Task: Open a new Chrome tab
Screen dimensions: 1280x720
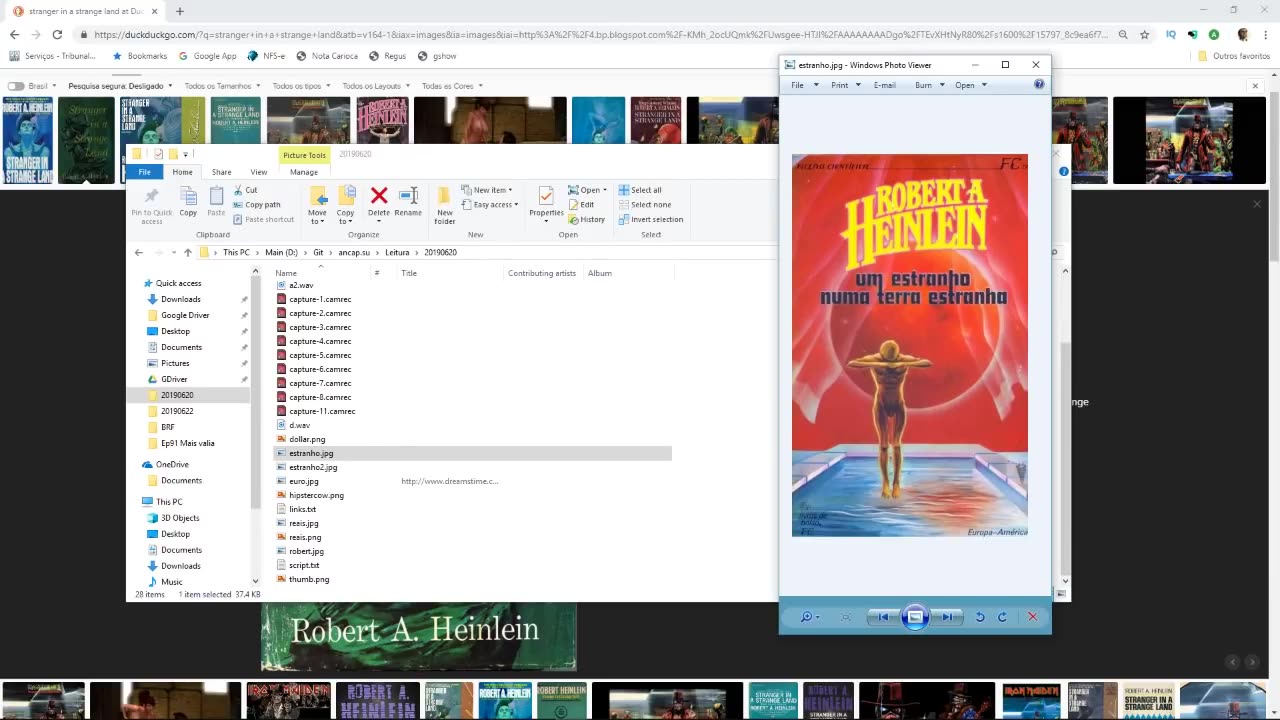Action: tap(180, 11)
